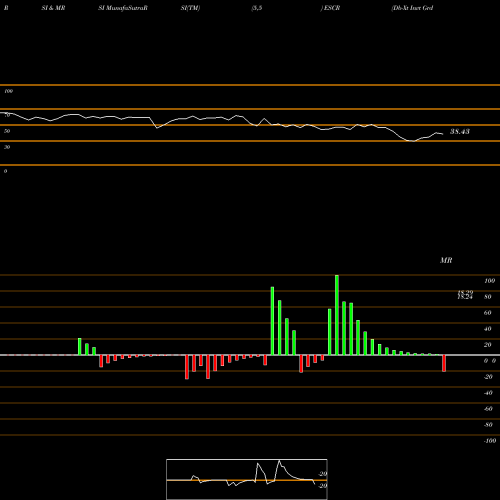The image size is (500, 500).
Task: Click the 'SI(TM)' header text
Action: (190, 8)
